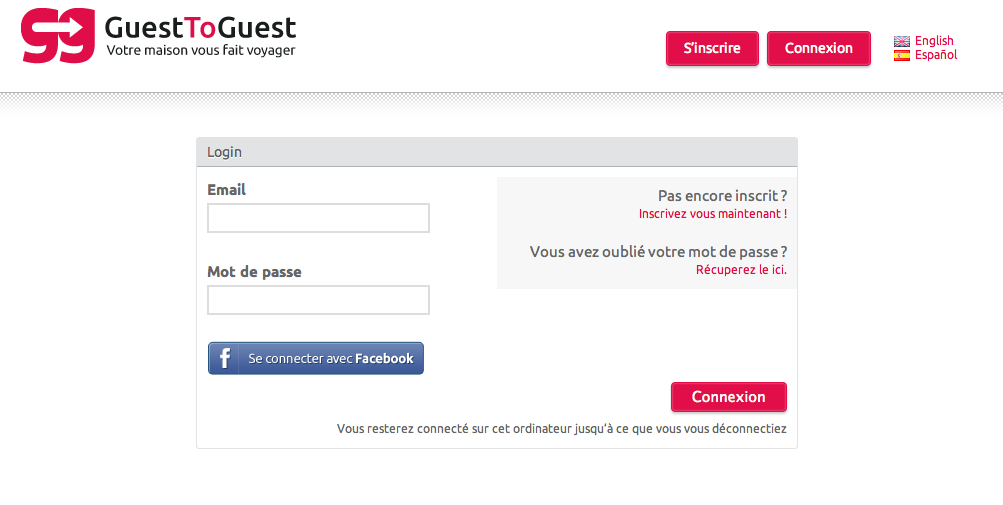Click the British flag icon
The width and height of the screenshot is (1003, 505).
pyautogui.click(x=902, y=41)
